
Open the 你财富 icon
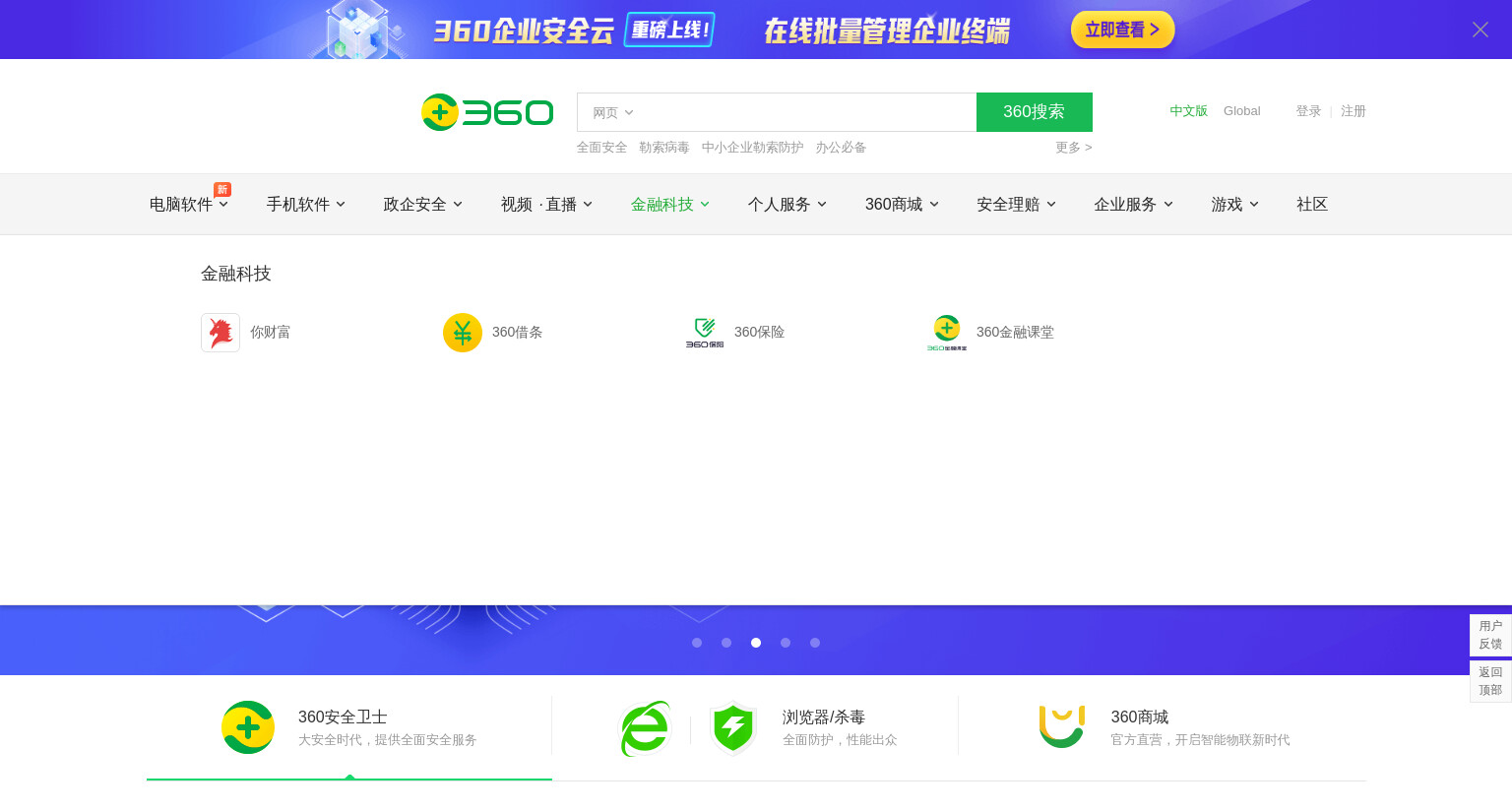[x=220, y=333]
